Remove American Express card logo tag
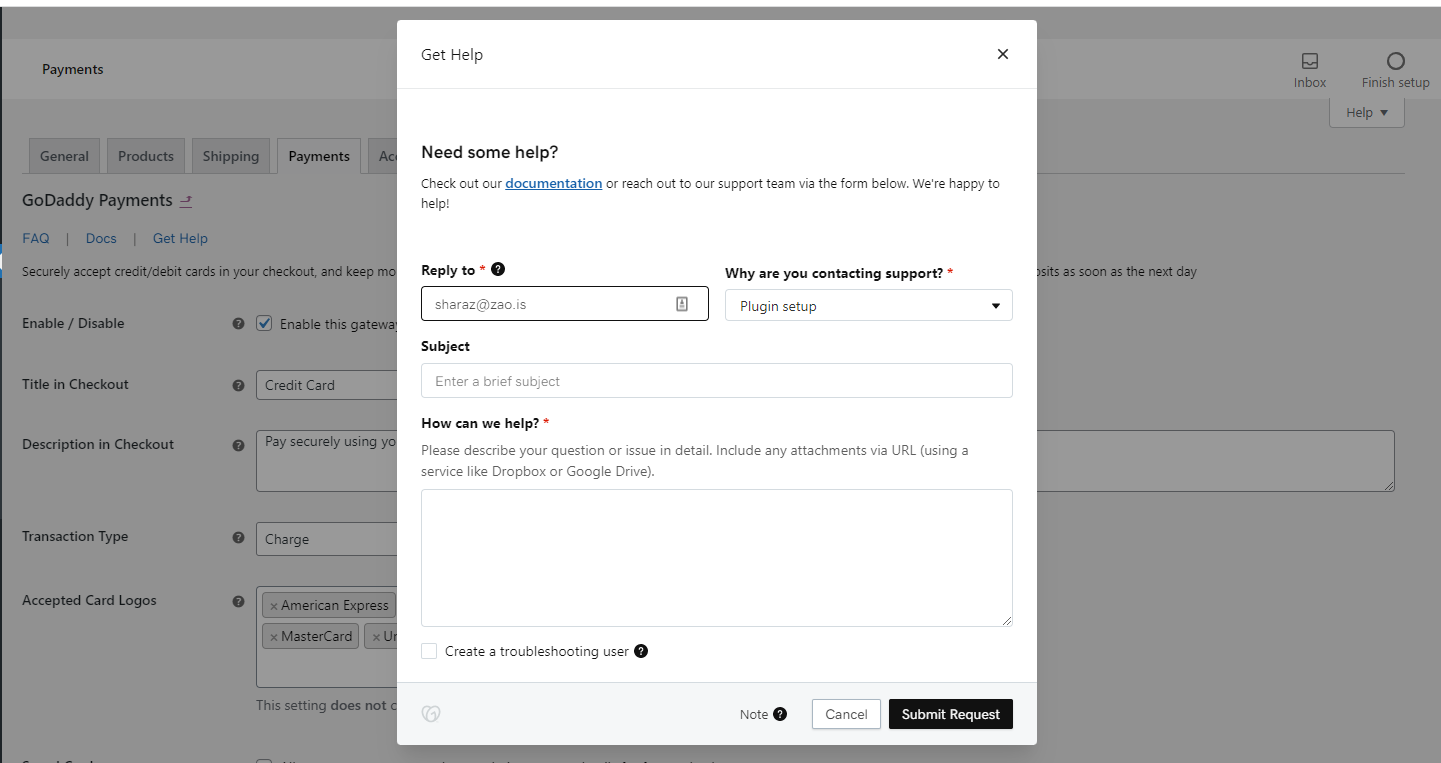Viewport: 1441px width, 763px height. [x=273, y=606]
